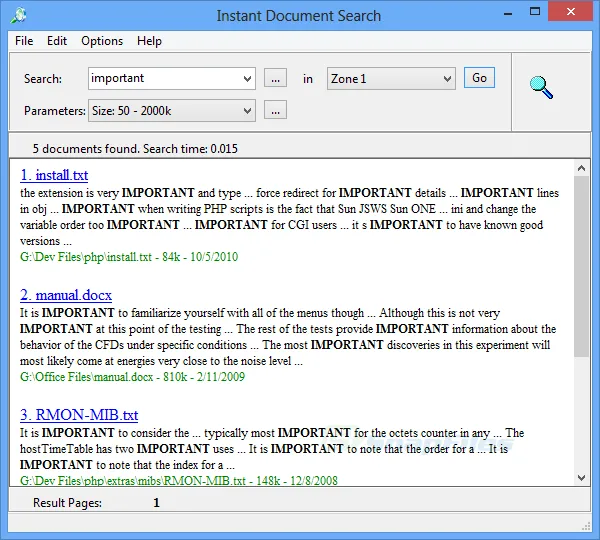Expand the Zone 1 dropdown

click(x=391, y=79)
